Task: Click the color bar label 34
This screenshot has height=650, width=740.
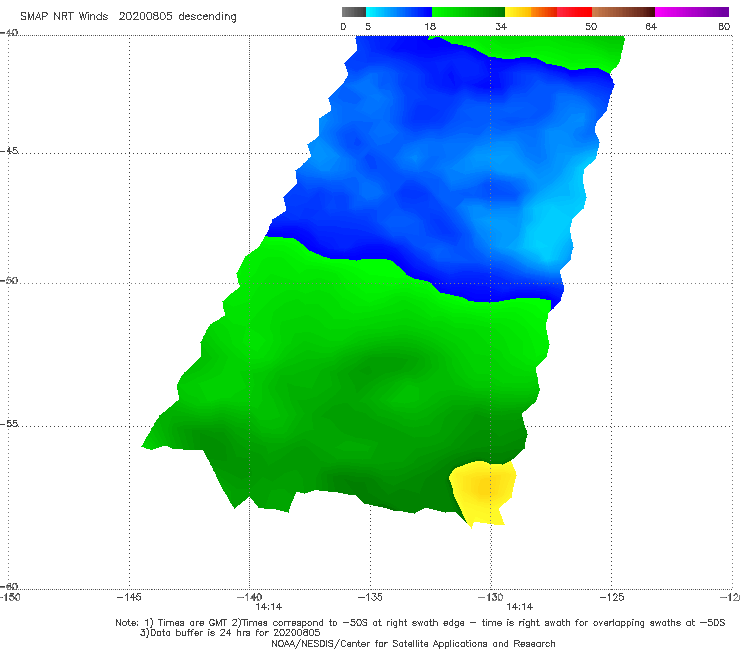Action: (501, 26)
